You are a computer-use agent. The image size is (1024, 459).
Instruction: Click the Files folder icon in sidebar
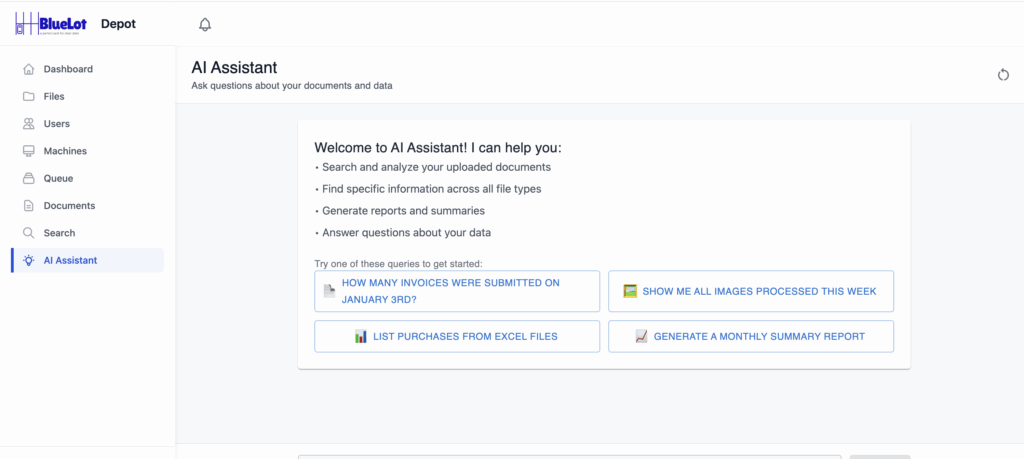click(29, 97)
